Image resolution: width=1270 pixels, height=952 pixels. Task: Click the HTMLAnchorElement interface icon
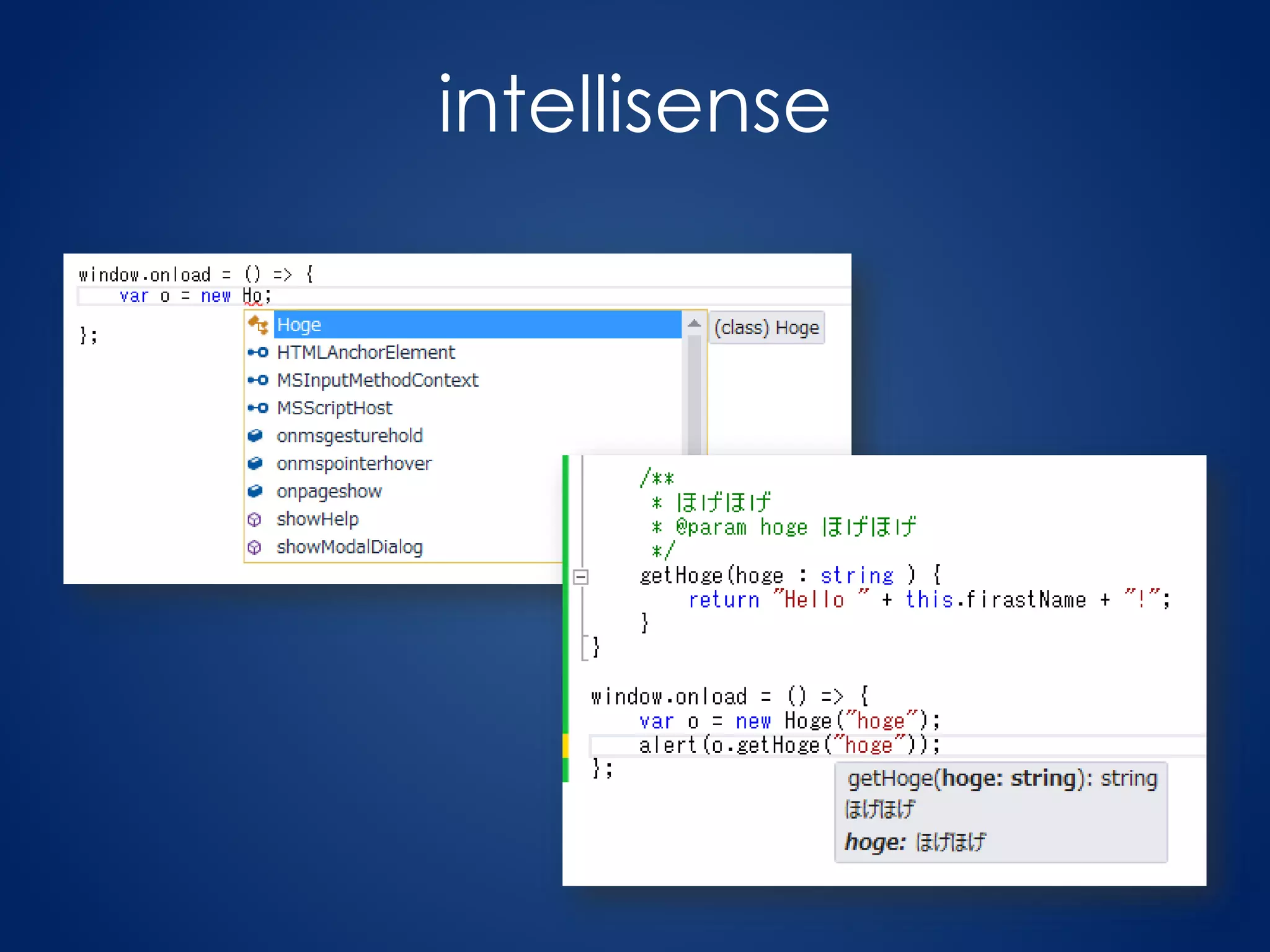(258, 353)
